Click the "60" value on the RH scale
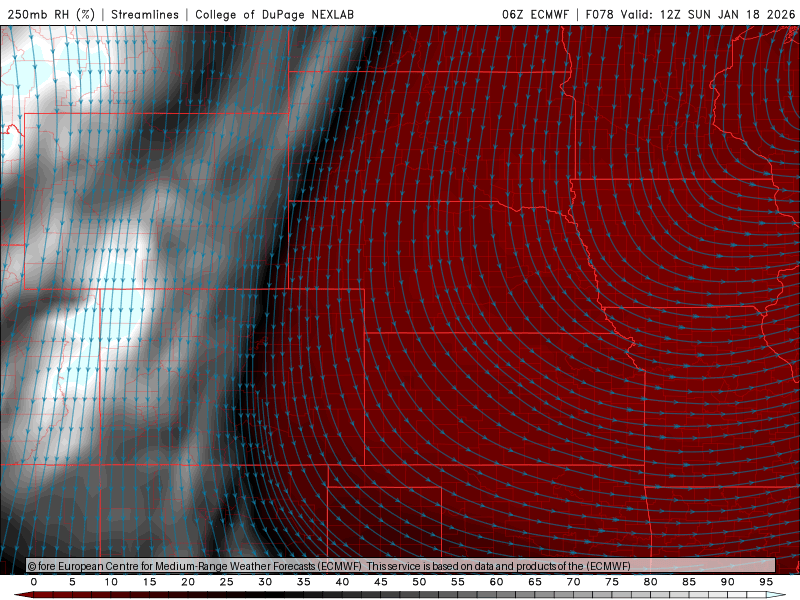Image resolution: width=800 pixels, height=600 pixels. 496,582
